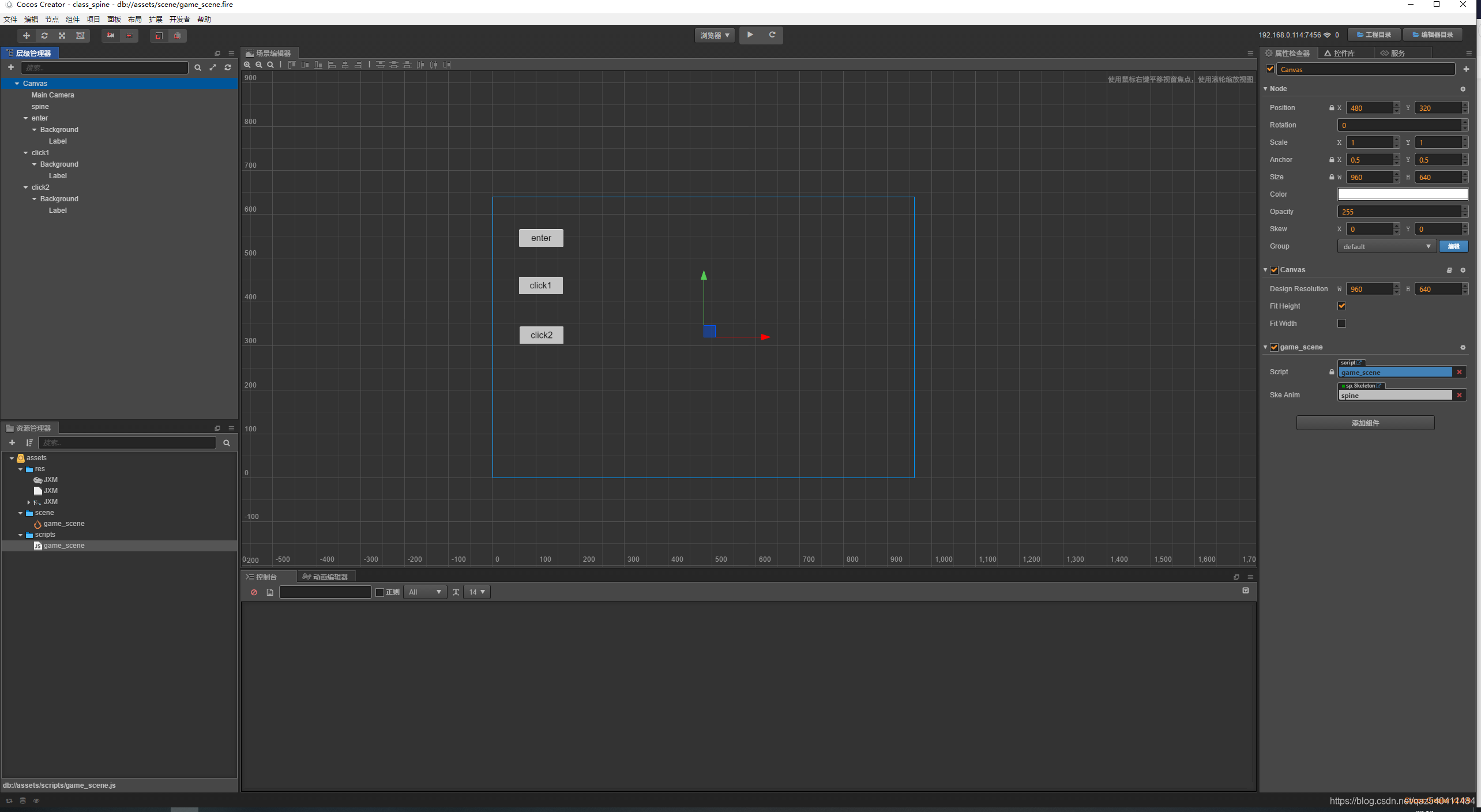Viewport: 1481px width, 812px height.
Task: Open the browser preview dropdown
Action: 715,35
